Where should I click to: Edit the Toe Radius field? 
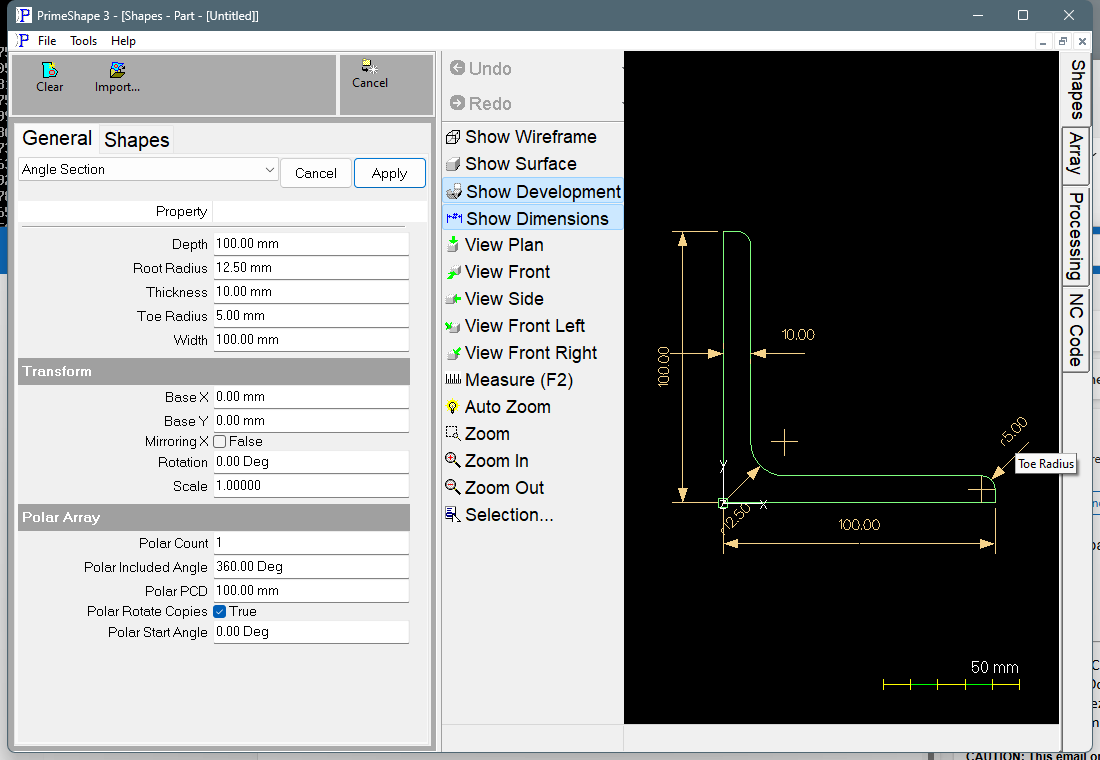[311, 315]
